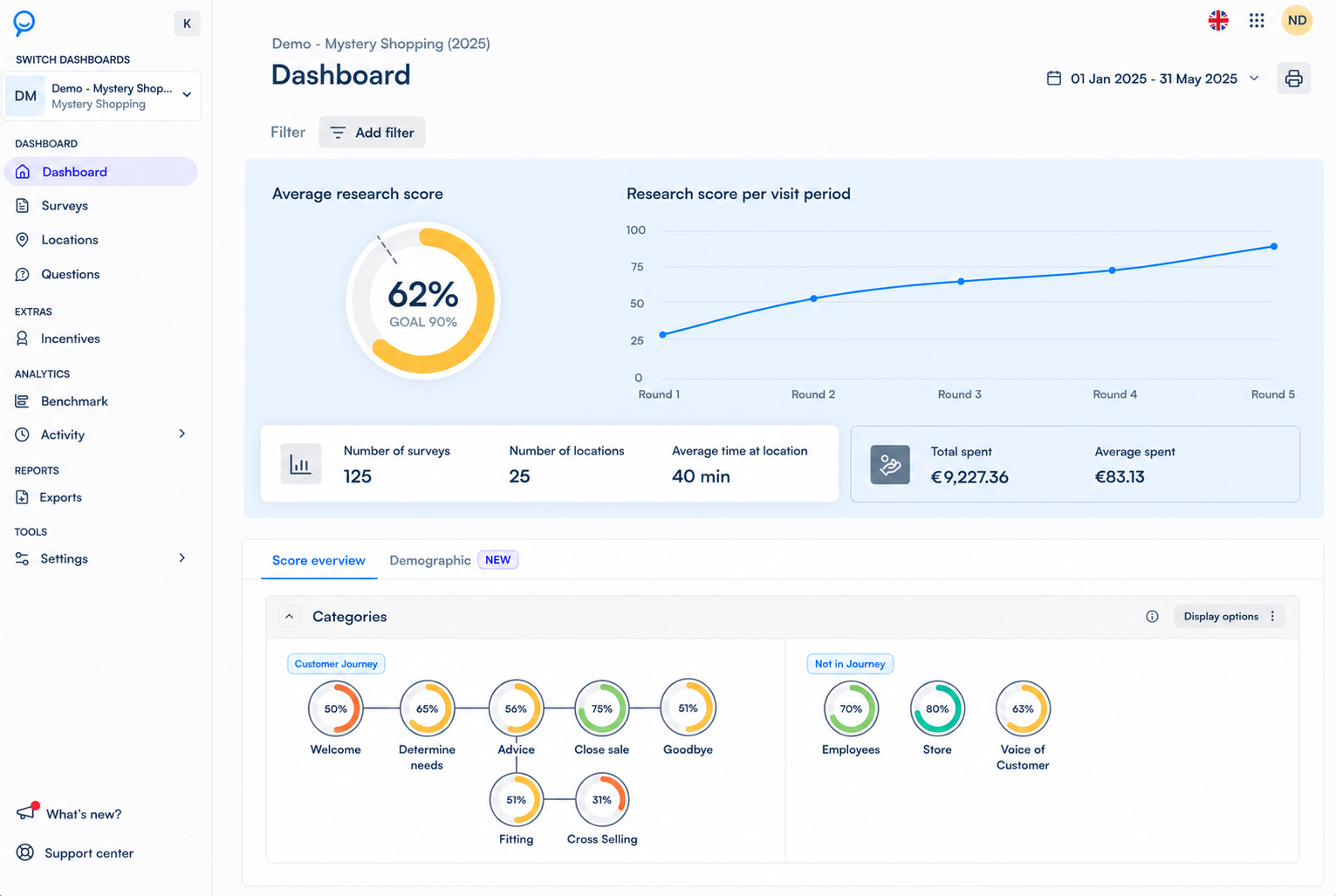Click the Support center lifebuoy icon

point(25,852)
